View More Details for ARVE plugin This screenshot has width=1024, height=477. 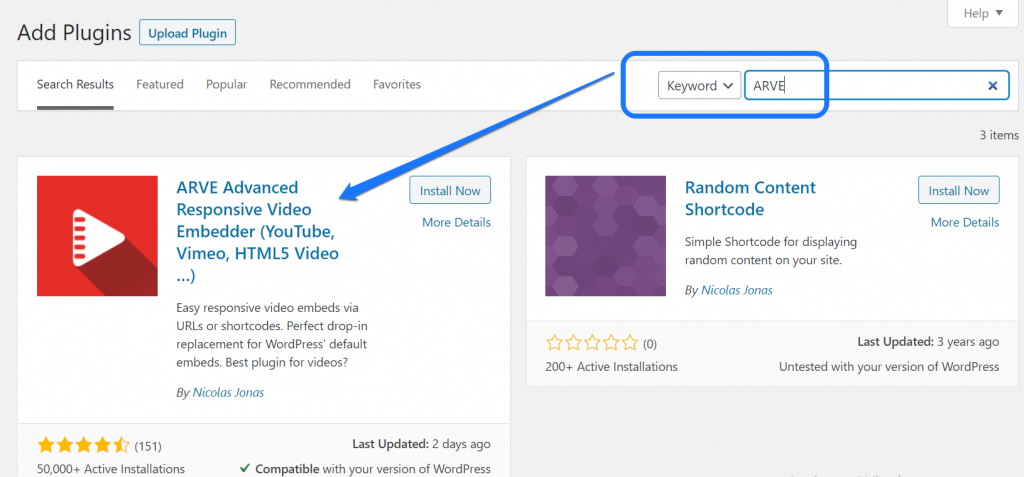click(456, 222)
